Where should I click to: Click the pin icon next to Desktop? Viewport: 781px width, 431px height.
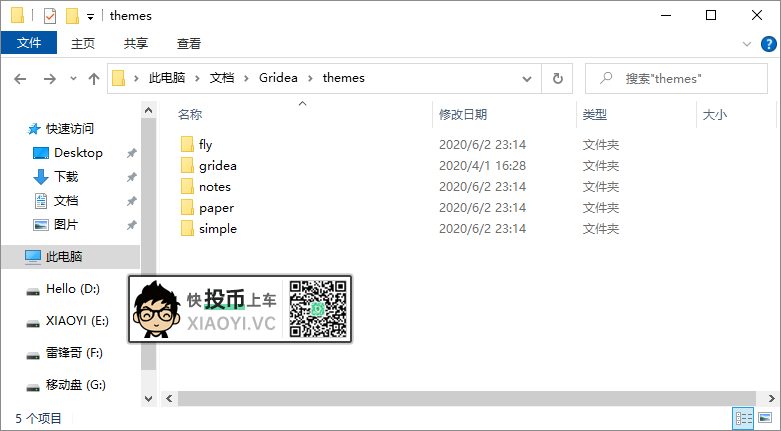(x=131, y=153)
